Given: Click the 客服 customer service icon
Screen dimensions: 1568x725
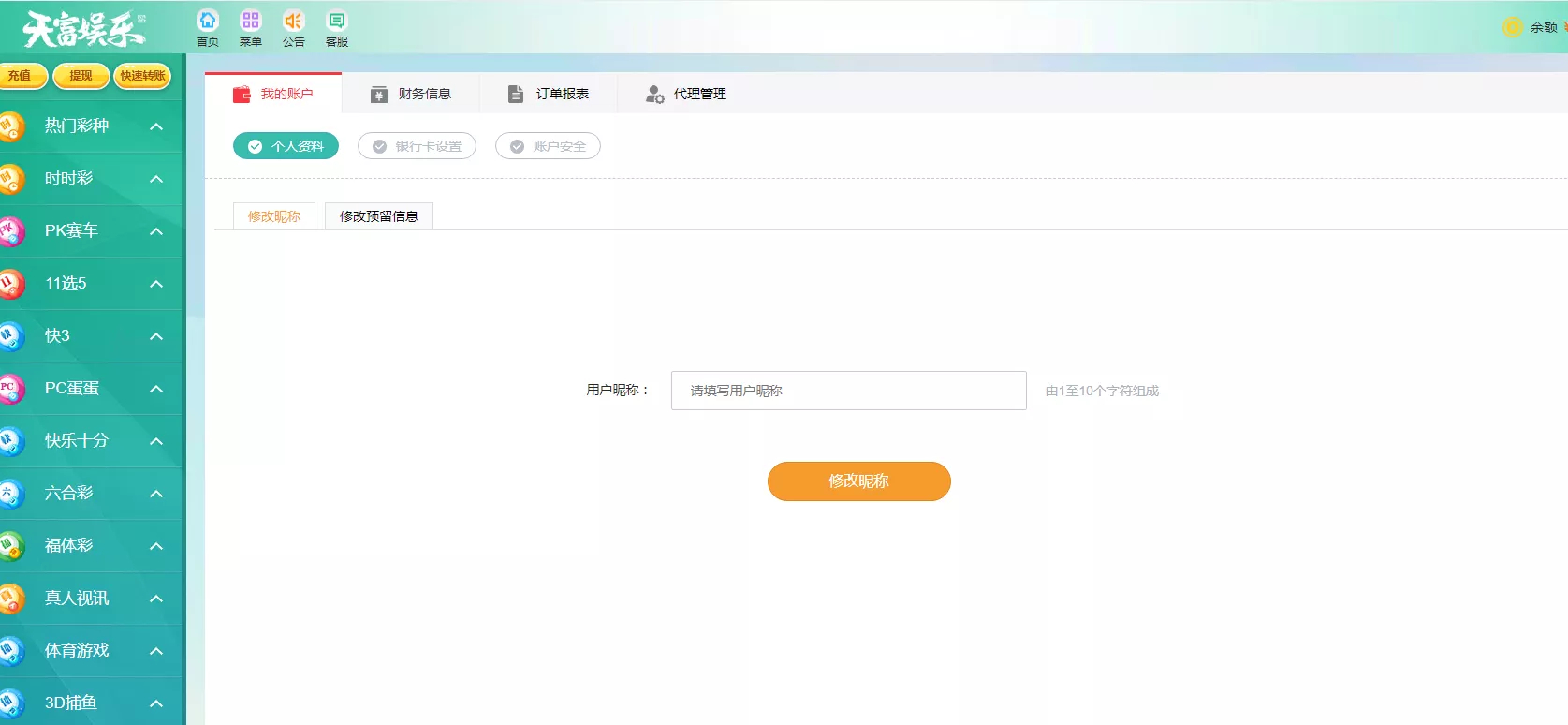Looking at the screenshot, I should click(x=336, y=22).
